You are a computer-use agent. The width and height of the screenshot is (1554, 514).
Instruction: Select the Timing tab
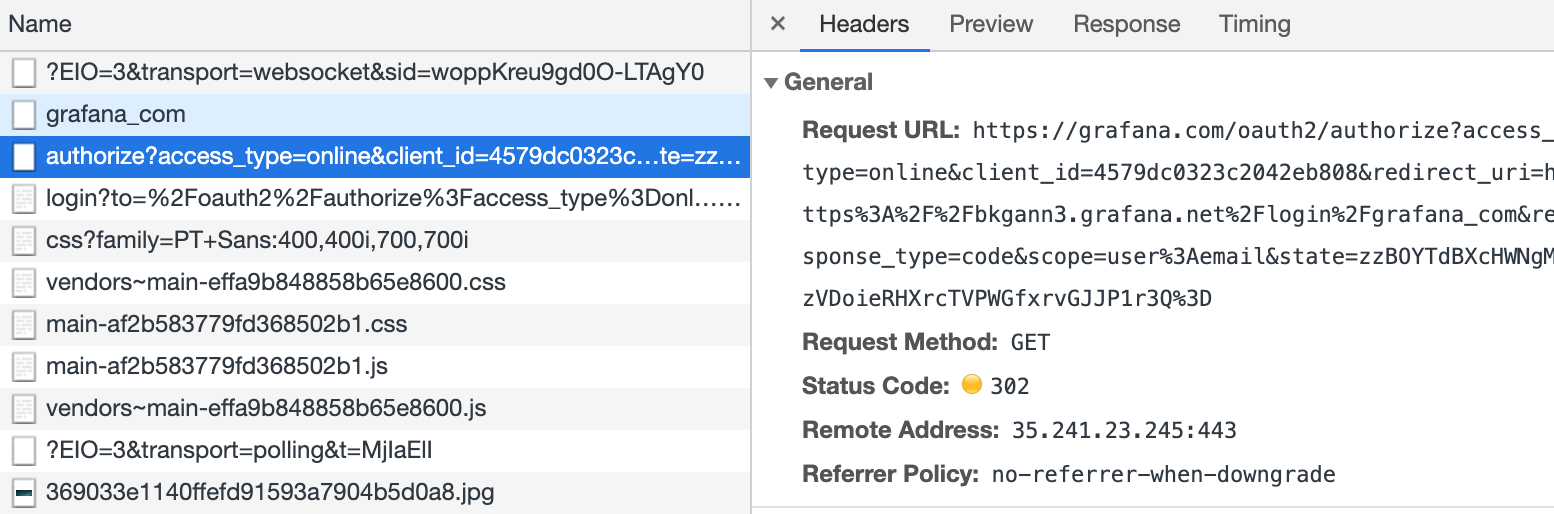click(1254, 24)
